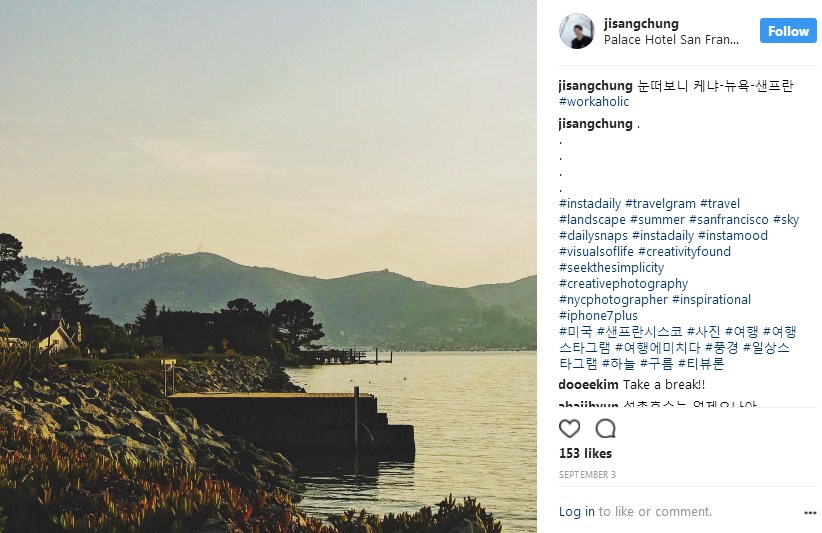The image size is (822, 533).
Task: Open jisangchung username in header
Action: pos(641,24)
